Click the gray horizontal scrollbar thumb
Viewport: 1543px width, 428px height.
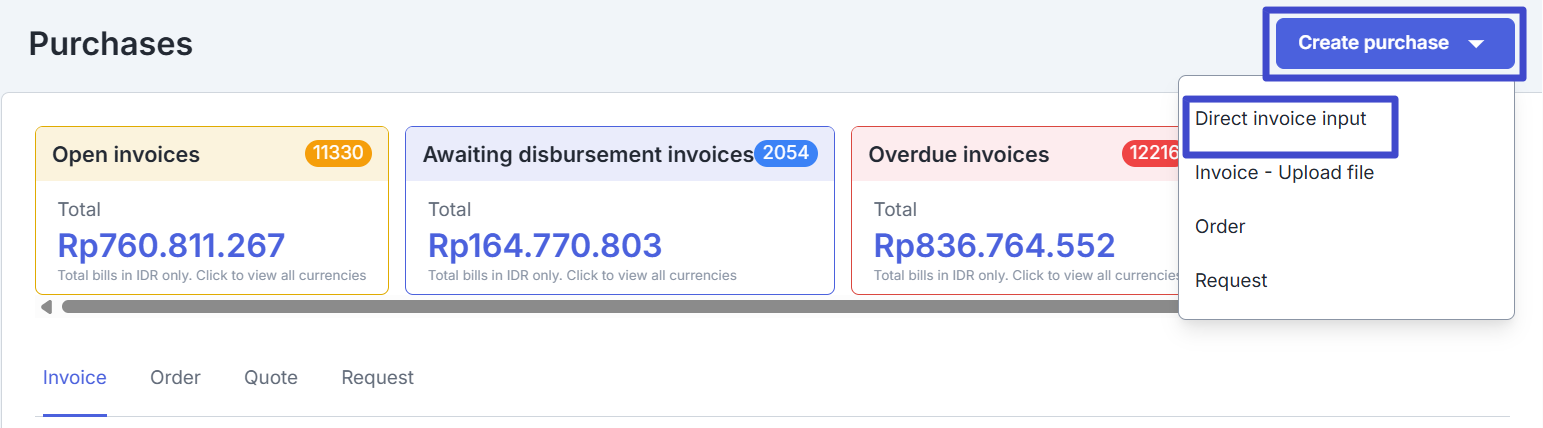coord(600,307)
